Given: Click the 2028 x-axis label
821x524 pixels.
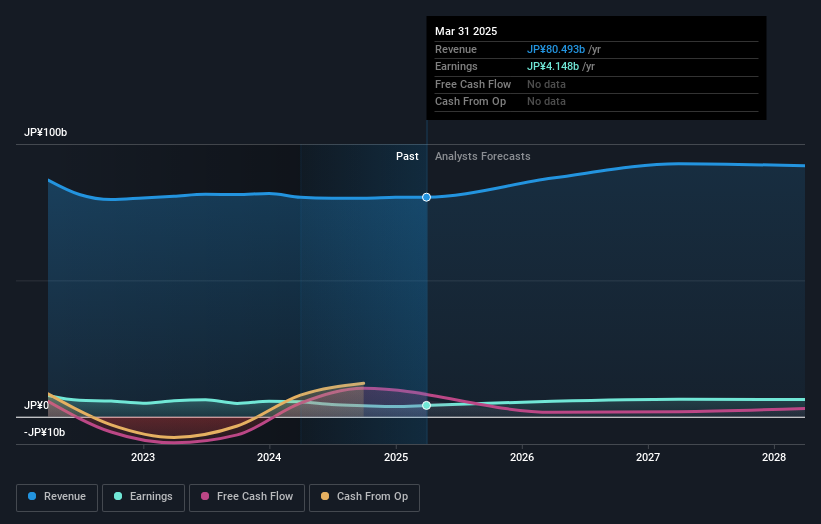Looking at the screenshot, I should tap(774, 458).
